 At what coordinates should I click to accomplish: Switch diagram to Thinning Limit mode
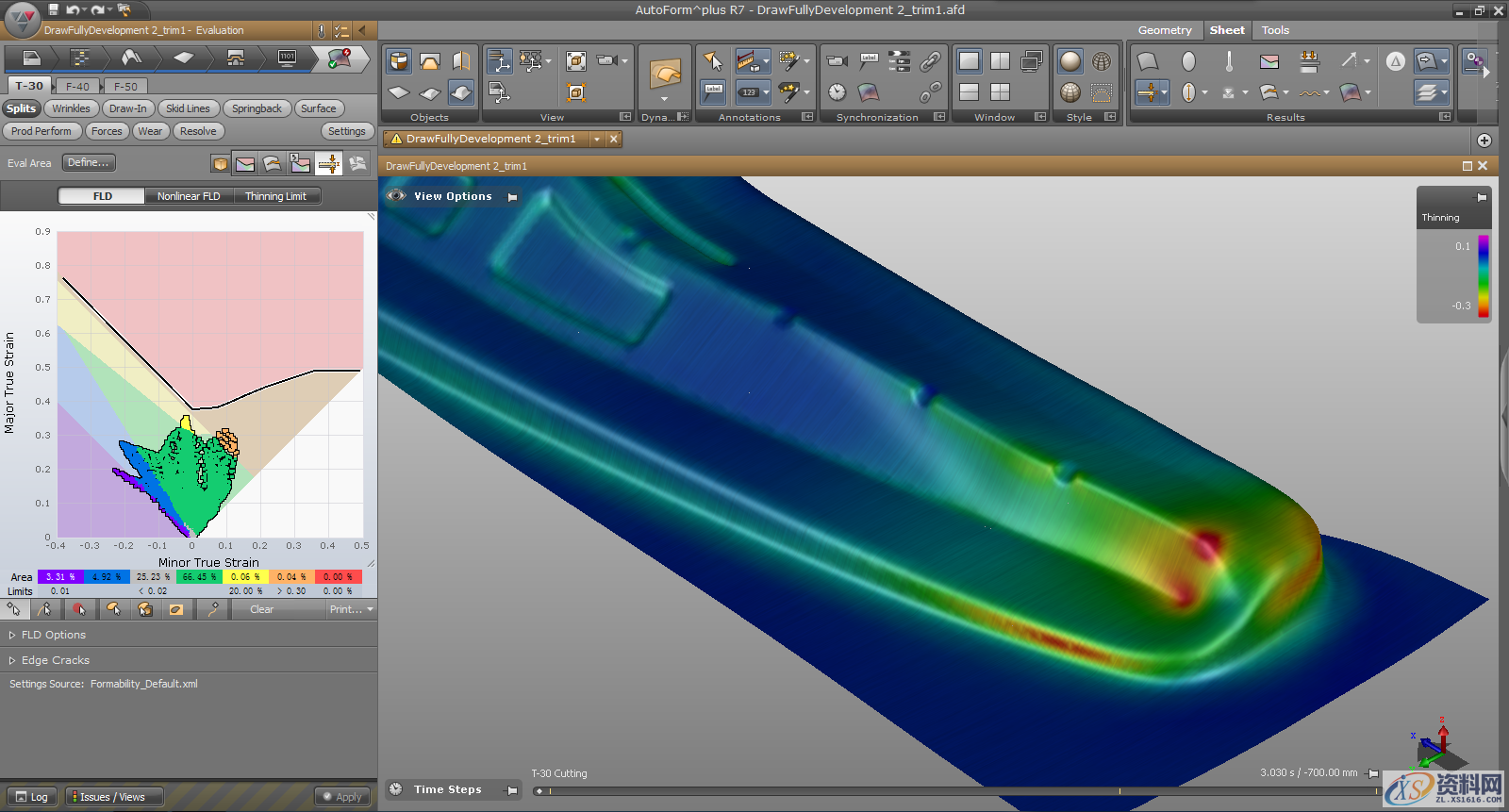point(275,196)
